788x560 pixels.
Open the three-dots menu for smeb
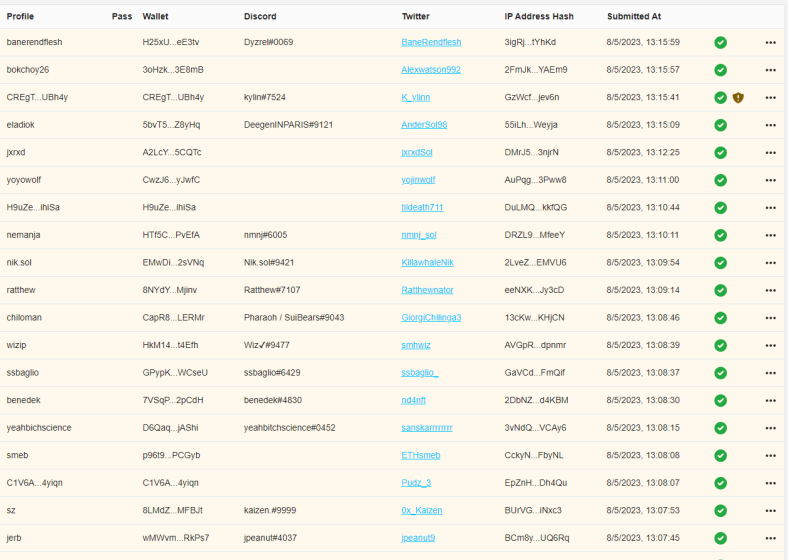point(770,456)
